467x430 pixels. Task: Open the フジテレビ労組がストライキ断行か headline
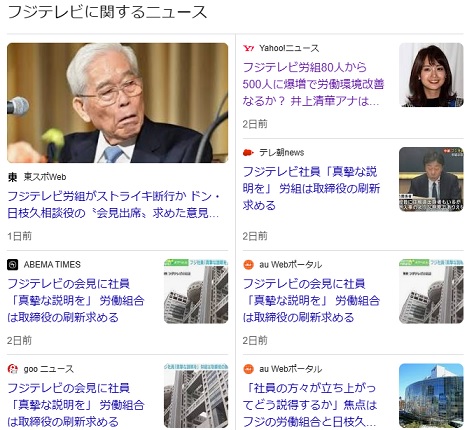pyautogui.click(x=114, y=204)
